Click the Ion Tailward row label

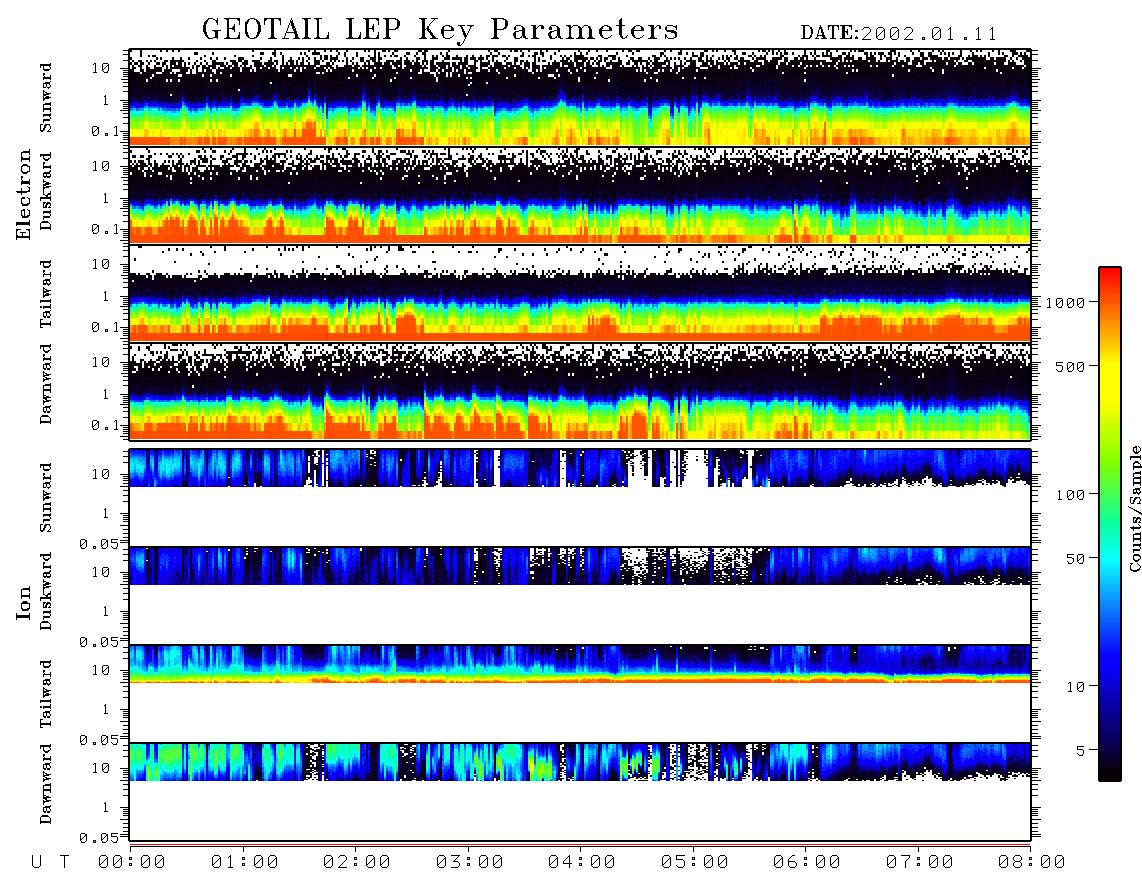click(x=46, y=694)
